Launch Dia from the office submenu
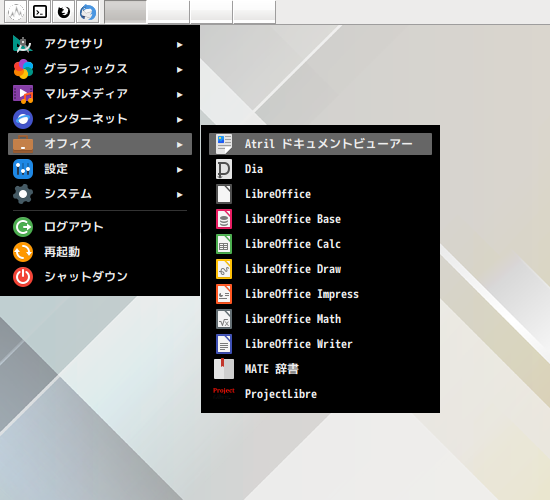This screenshot has width=550, height=500. [320, 169]
